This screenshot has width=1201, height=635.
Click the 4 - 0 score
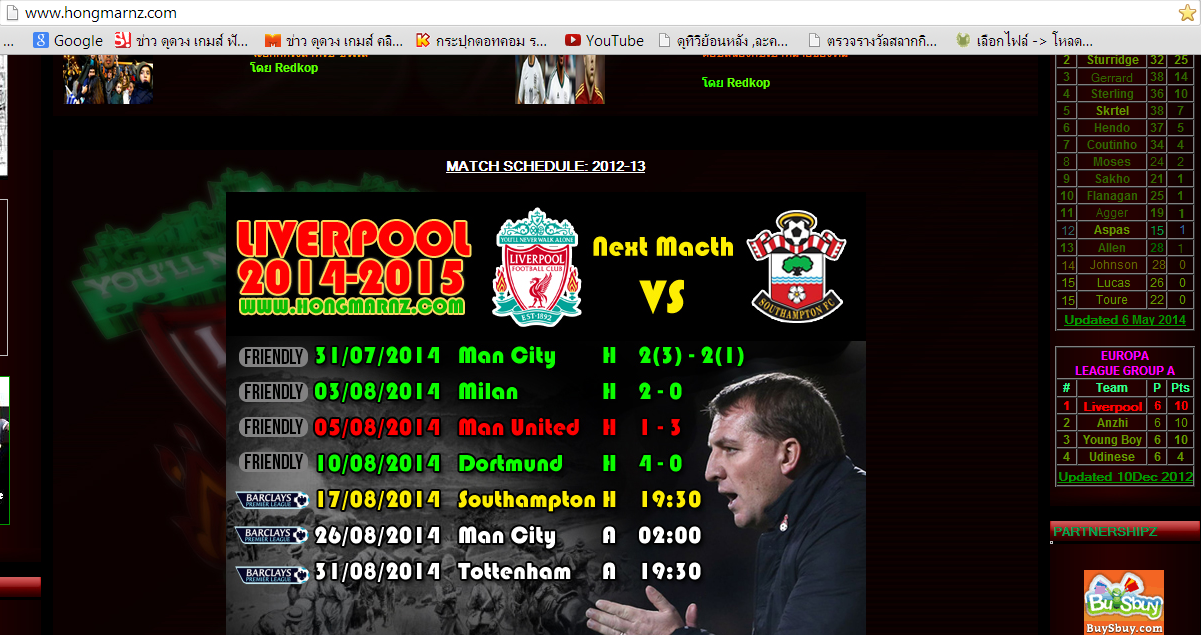point(660,464)
